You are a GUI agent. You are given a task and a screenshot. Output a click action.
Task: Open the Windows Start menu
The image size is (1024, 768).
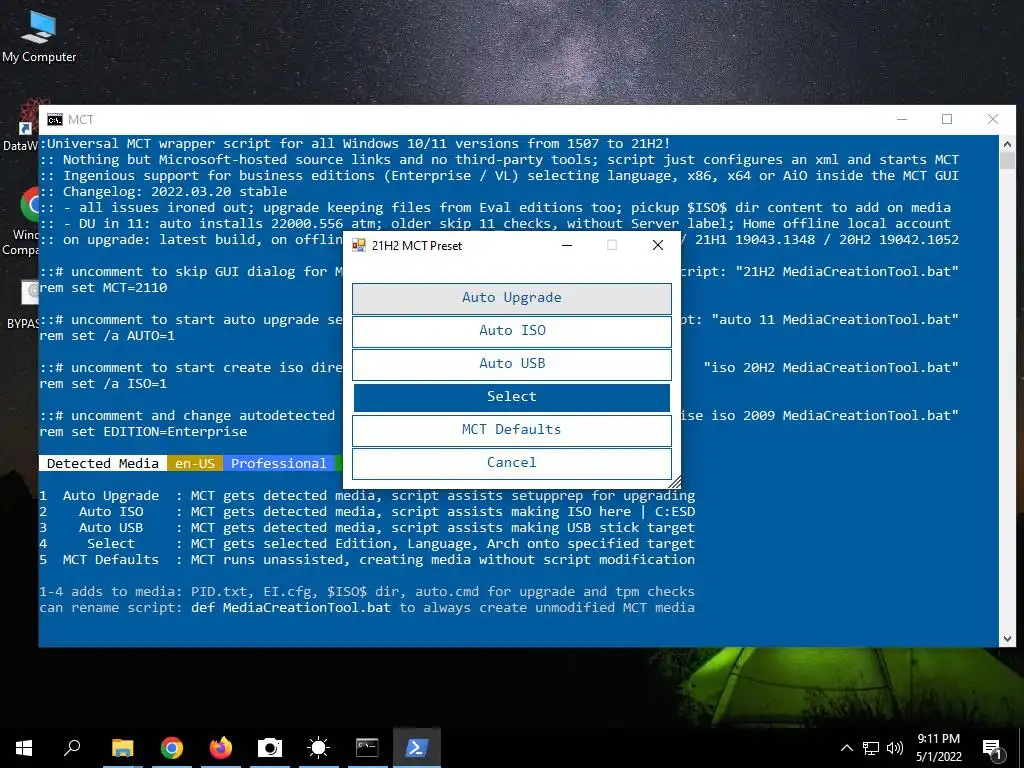pos(24,748)
